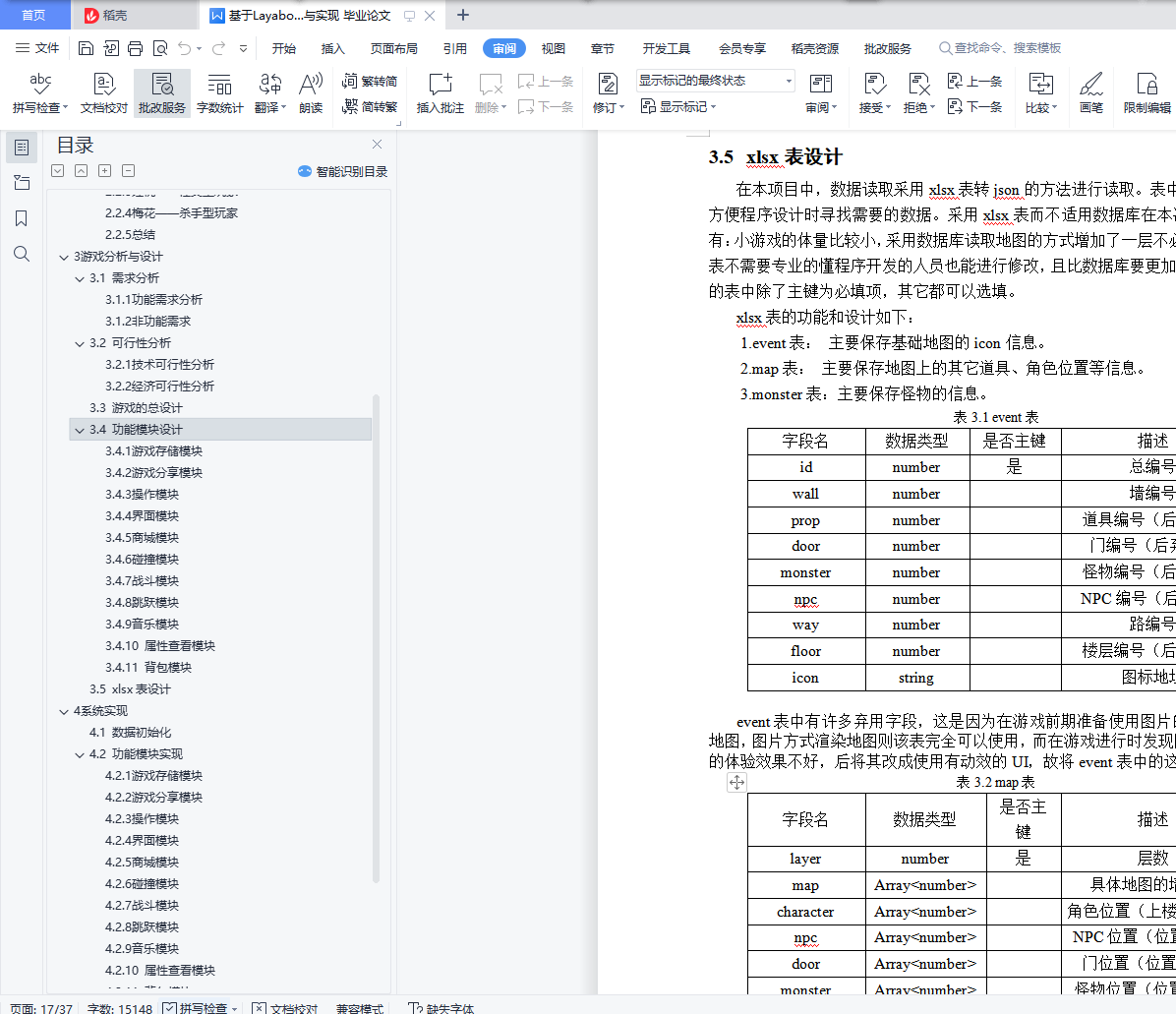Start 朗读 read aloud
The height and width of the screenshot is (1014, 1176).
coord(311,93)
